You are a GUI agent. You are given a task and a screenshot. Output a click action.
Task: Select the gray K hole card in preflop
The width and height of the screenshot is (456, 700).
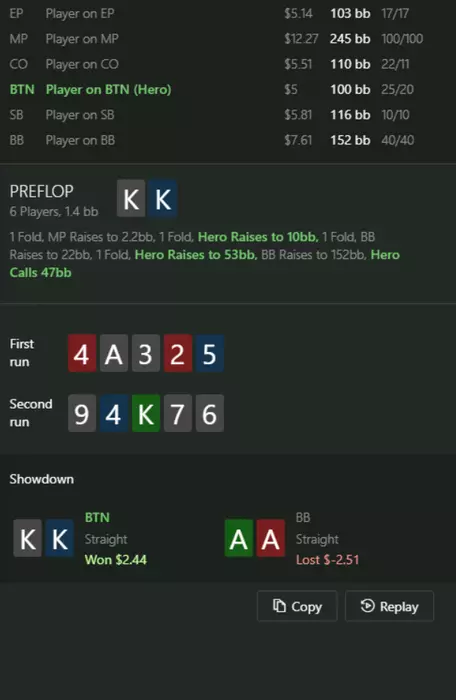pos(131,199)
